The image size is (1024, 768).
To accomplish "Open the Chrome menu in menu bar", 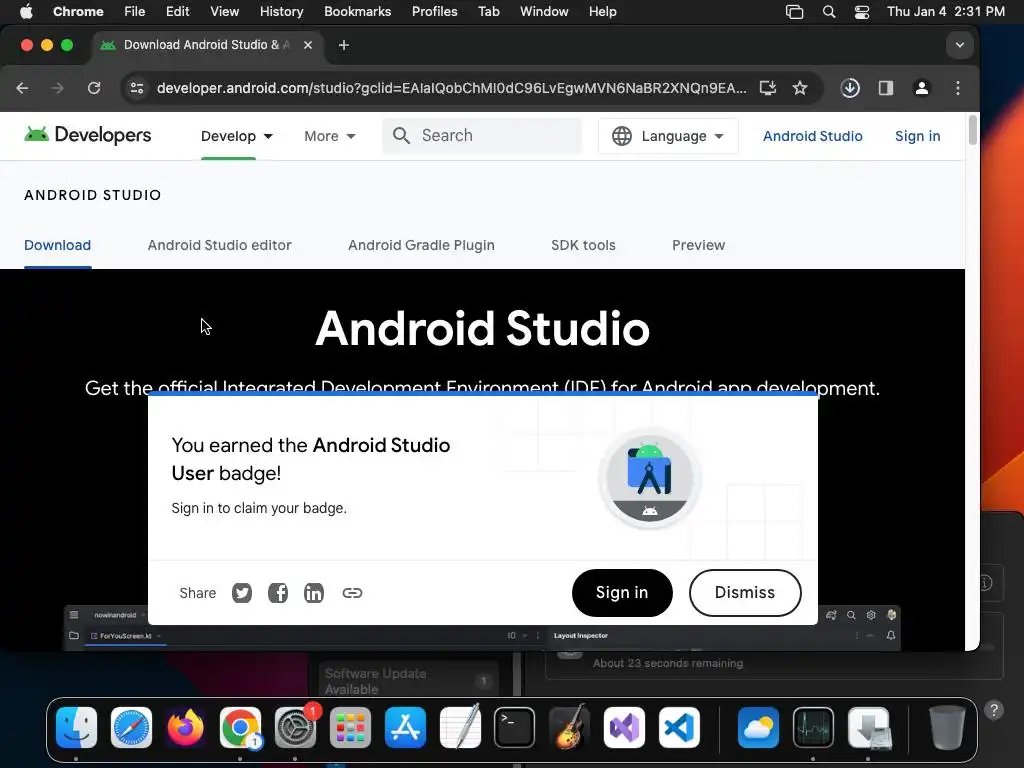I will (78, 11).
